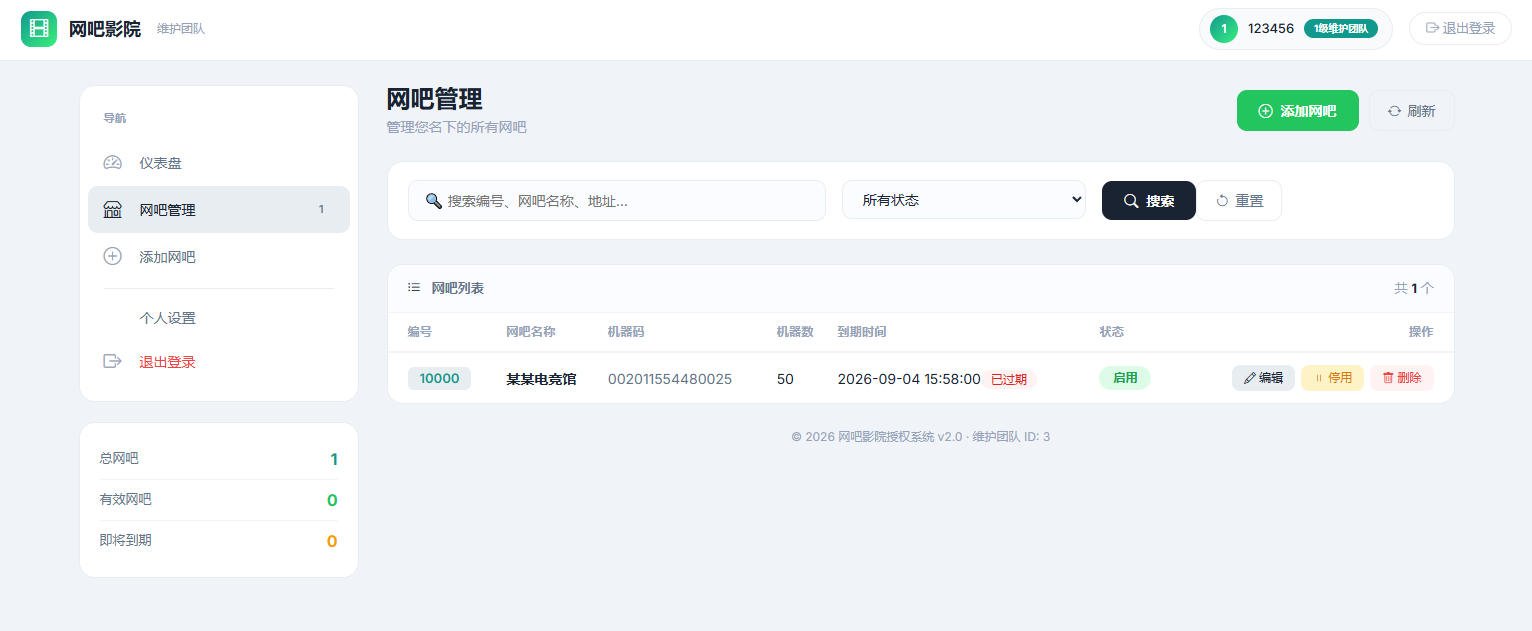The height and width of the screenshot is (631, 1532).
Task: Go to 添加网吧 in sidebar menu
Action: (x=219, y=257)
